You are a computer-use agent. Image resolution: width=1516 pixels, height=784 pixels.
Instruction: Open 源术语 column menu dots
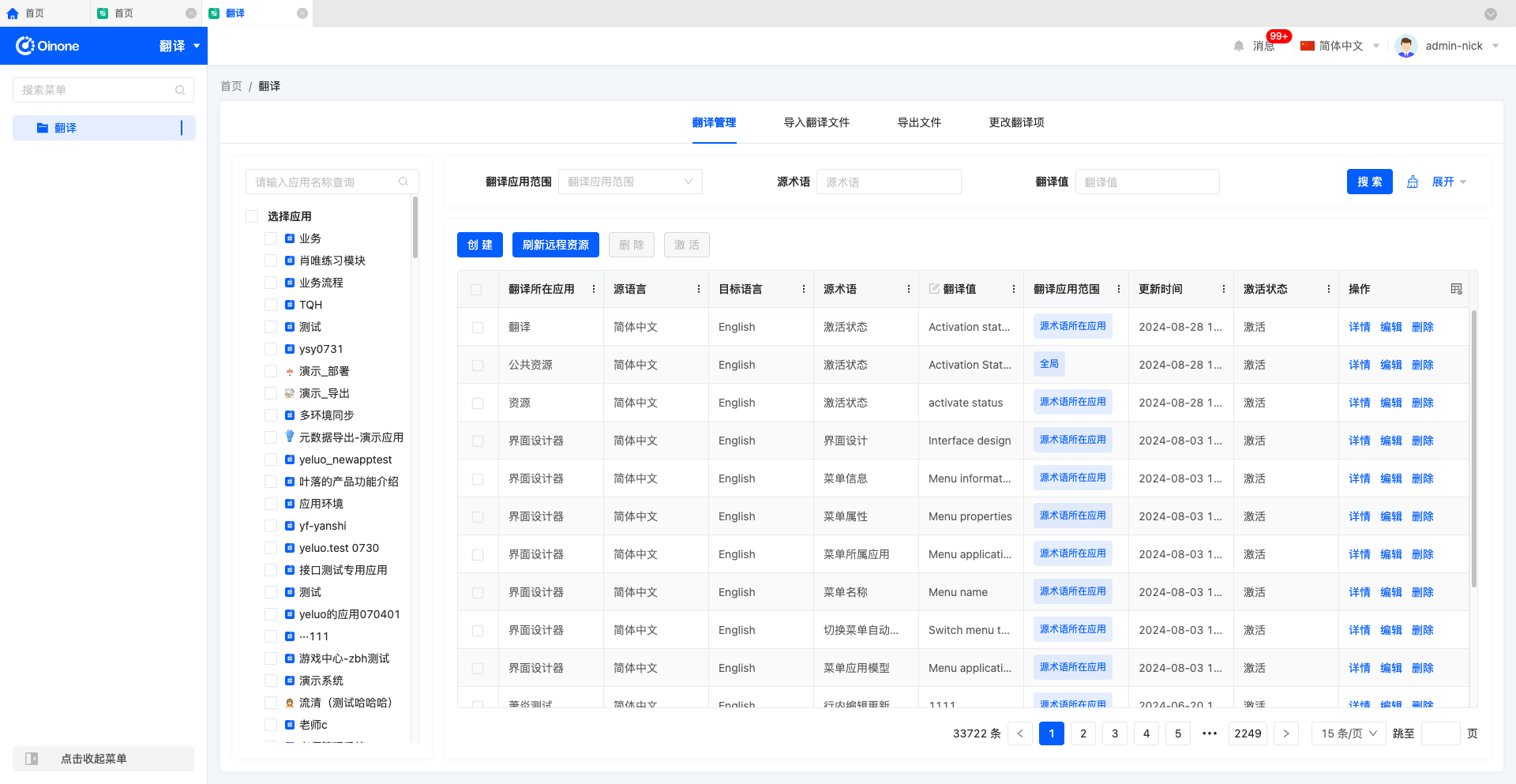(909, 289)
